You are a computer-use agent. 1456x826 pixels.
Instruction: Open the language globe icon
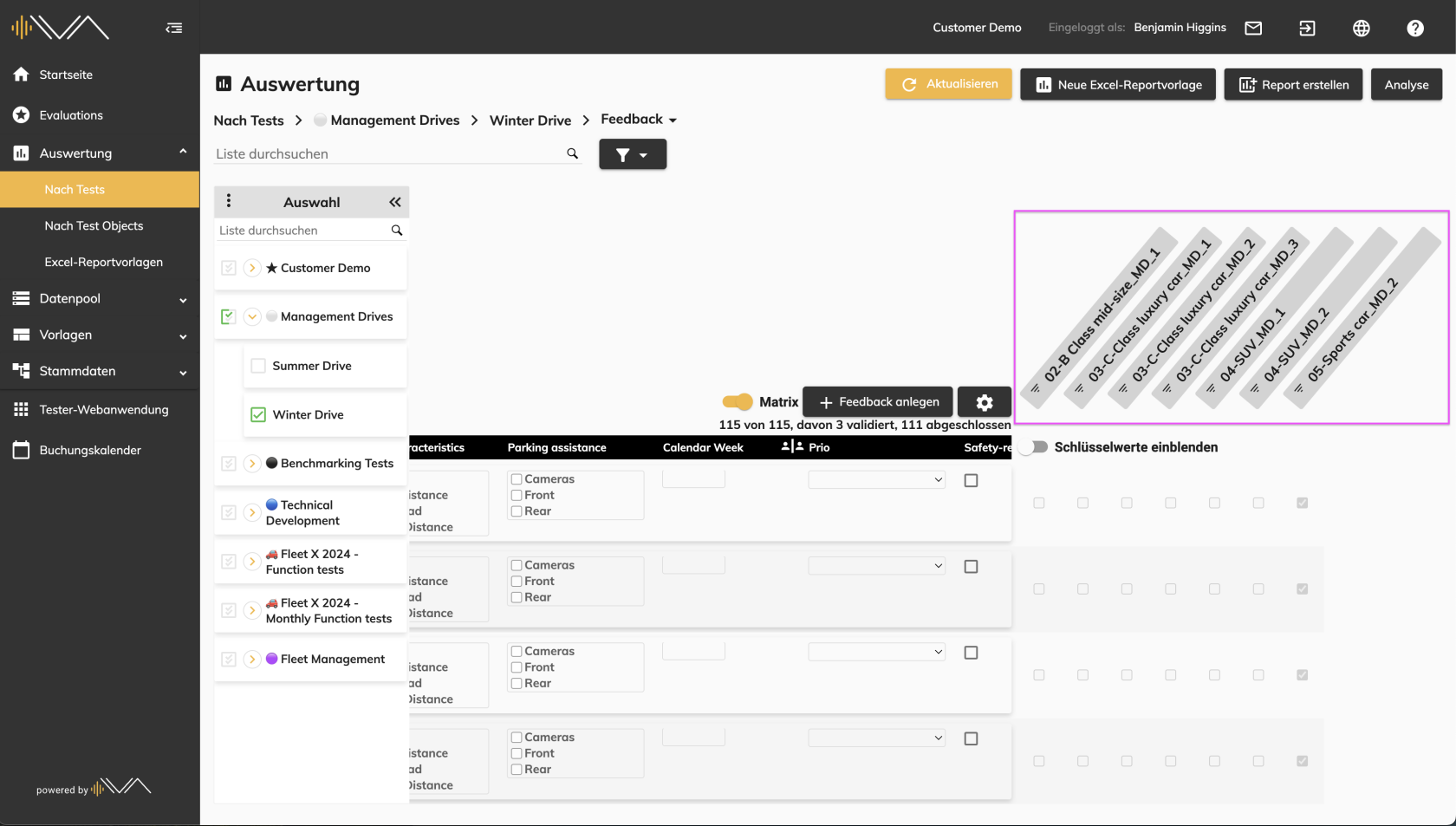(1362, 28)
